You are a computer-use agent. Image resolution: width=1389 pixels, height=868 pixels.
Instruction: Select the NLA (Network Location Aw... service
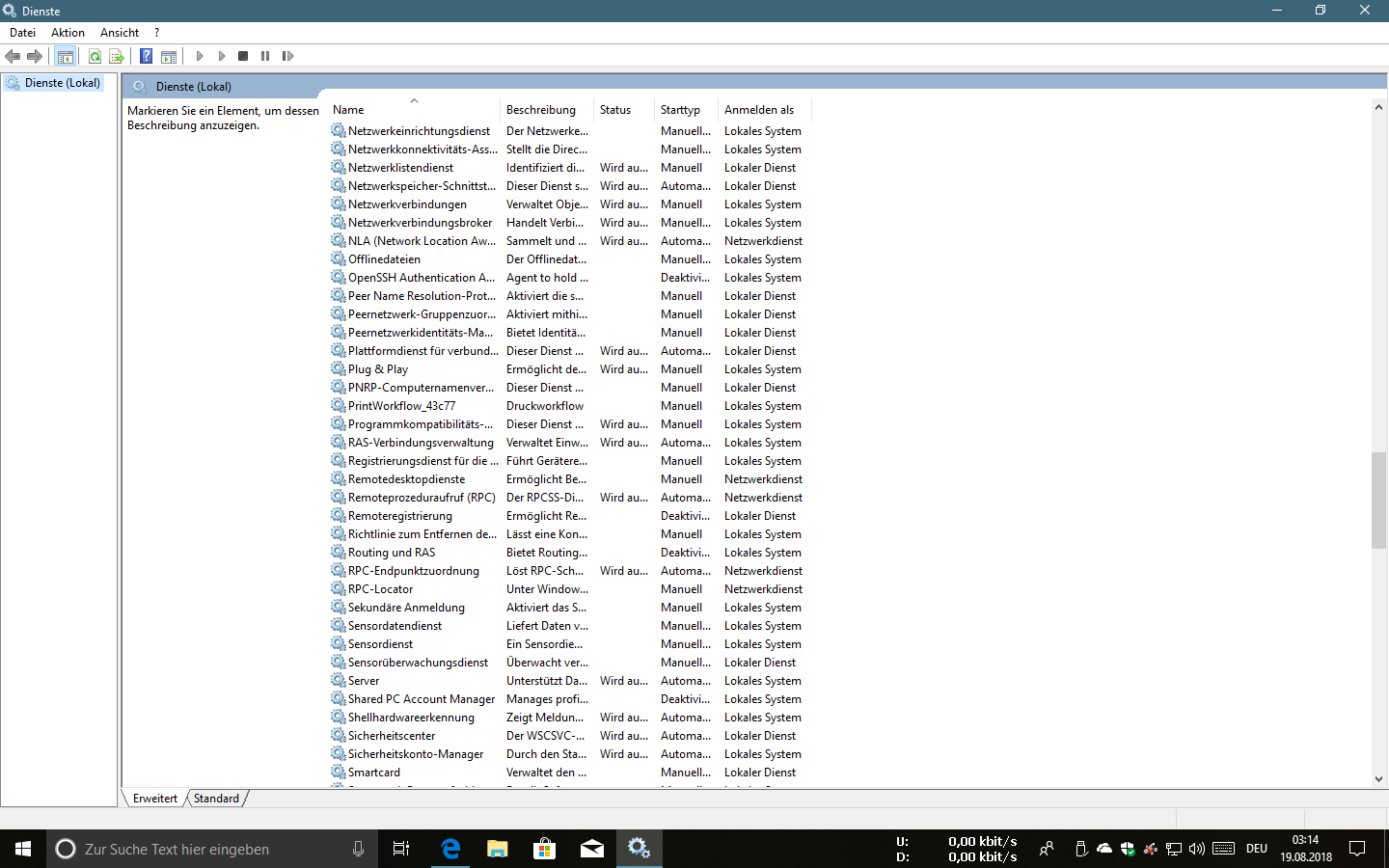pos(422,241)
